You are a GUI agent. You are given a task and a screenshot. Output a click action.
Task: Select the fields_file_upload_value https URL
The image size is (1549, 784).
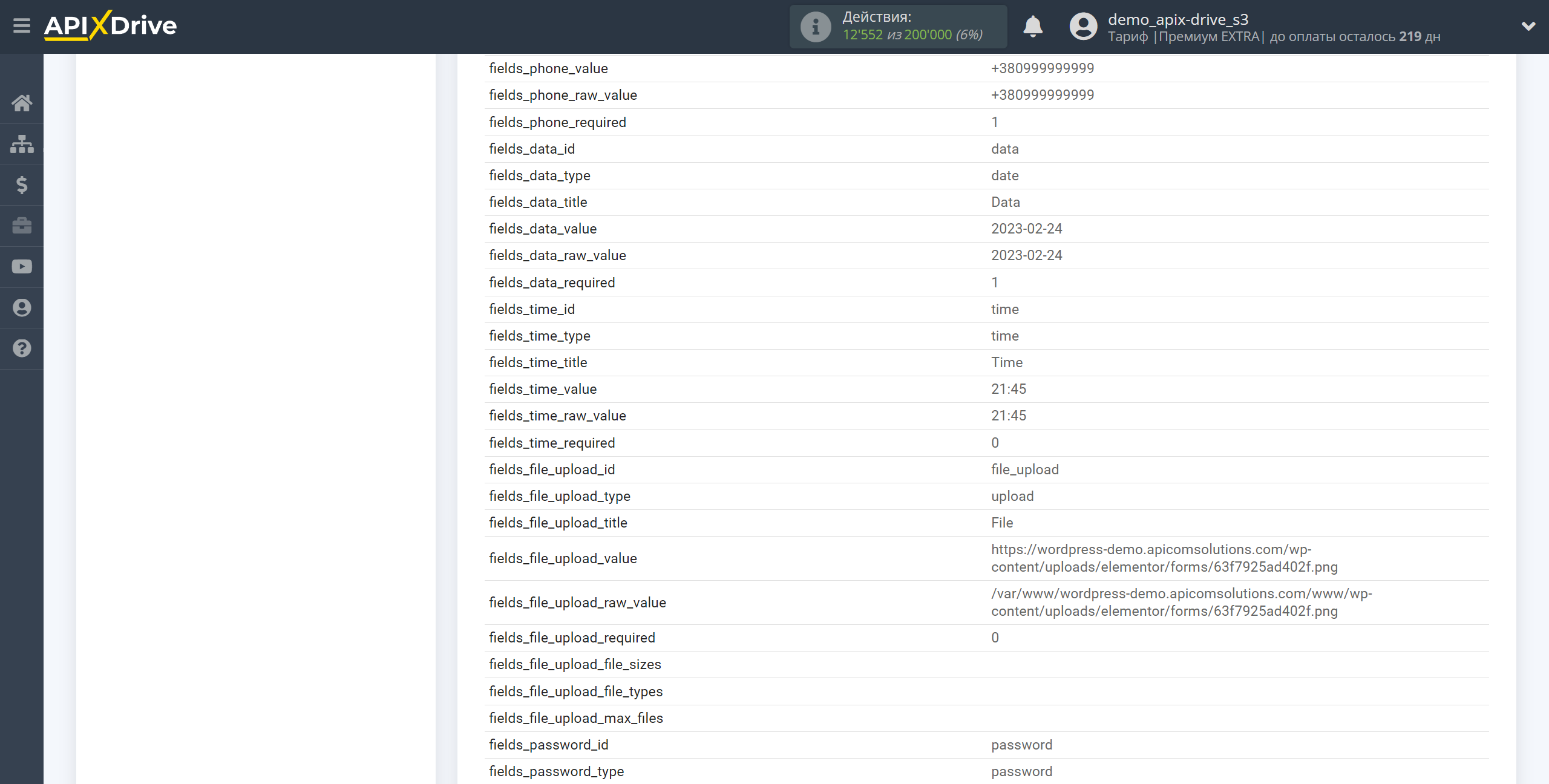1164,558
